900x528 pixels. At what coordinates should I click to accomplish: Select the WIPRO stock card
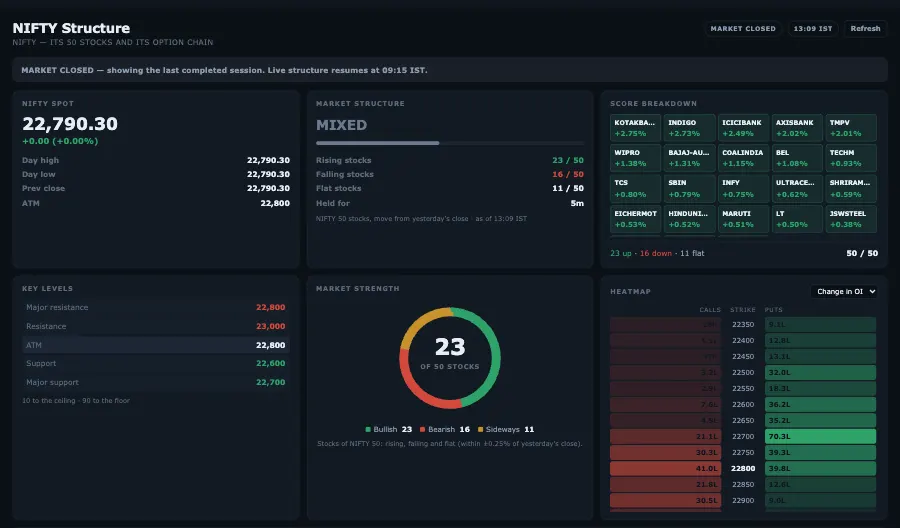[635, 158]
